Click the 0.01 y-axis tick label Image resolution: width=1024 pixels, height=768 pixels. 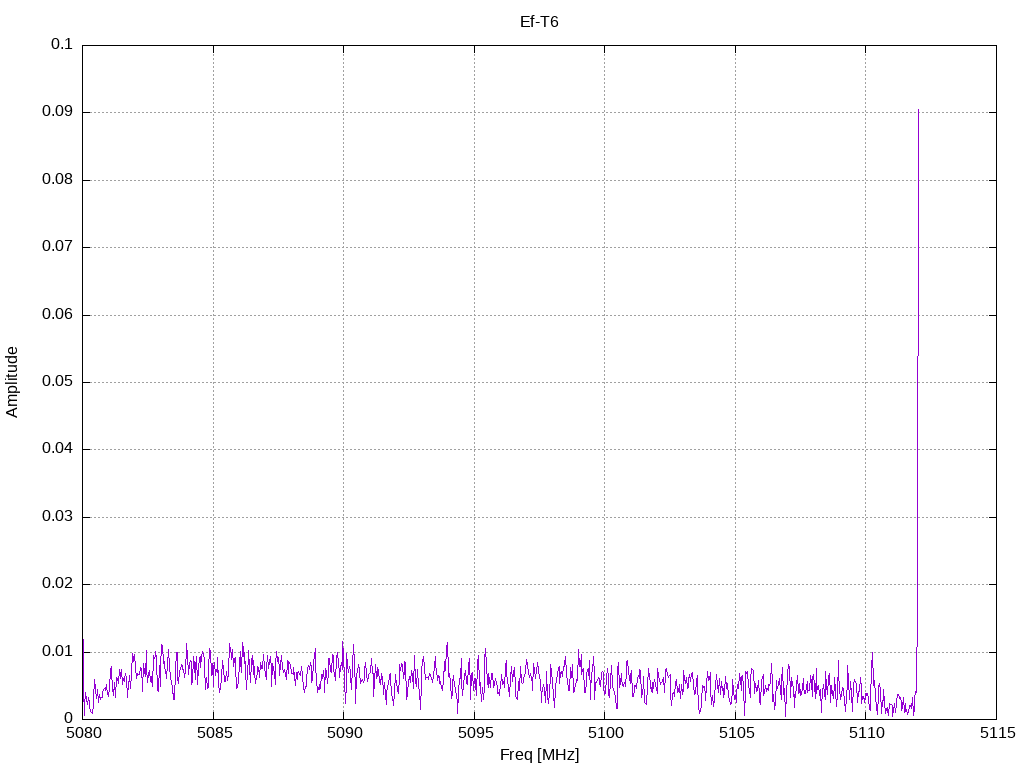(x=58, y=651)
